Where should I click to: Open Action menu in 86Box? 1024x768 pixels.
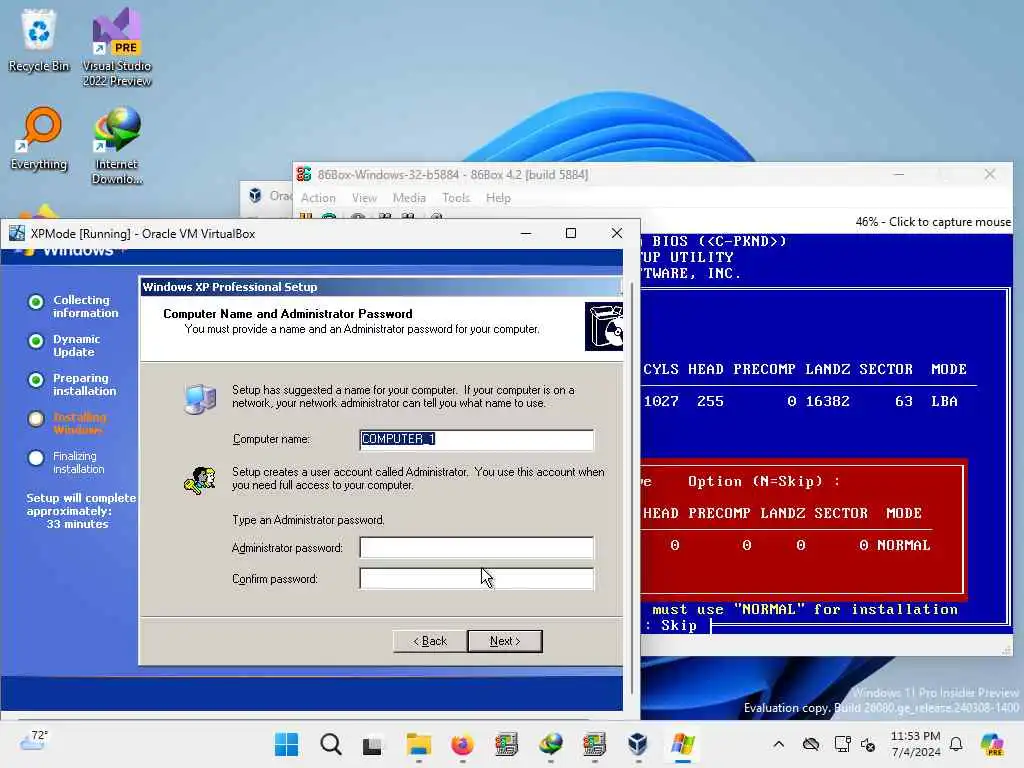click(318, 198)
